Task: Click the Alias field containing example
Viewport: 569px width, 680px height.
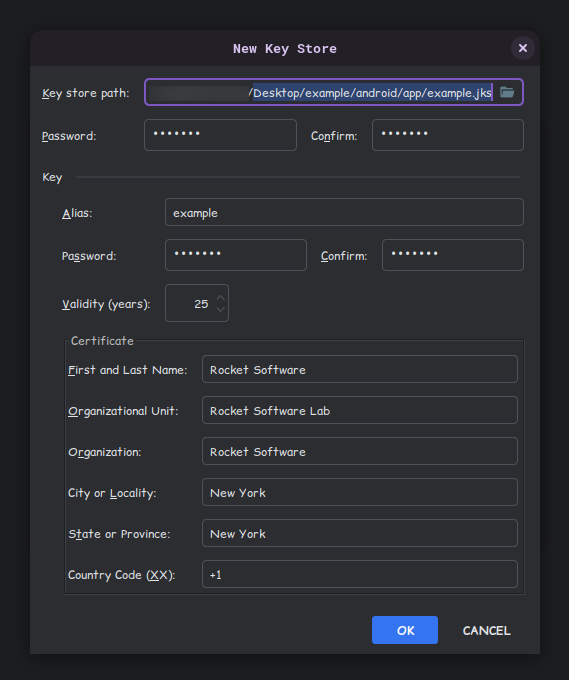Action: [x=344, y=212]
